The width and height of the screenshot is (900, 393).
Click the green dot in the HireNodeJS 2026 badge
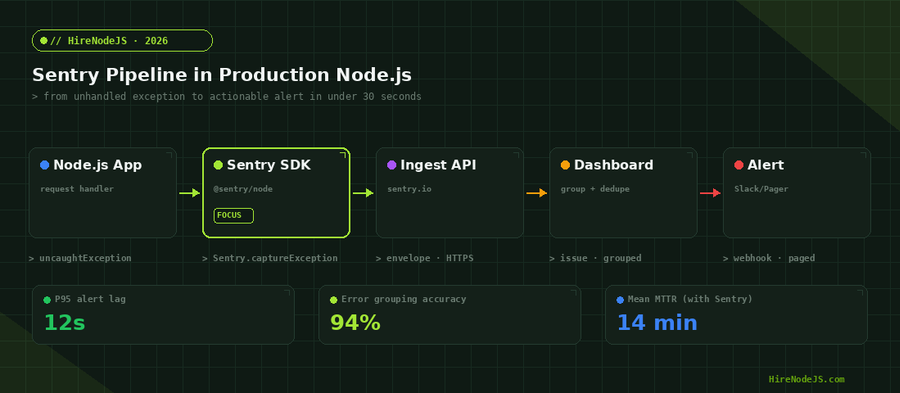tap(44, 41)
